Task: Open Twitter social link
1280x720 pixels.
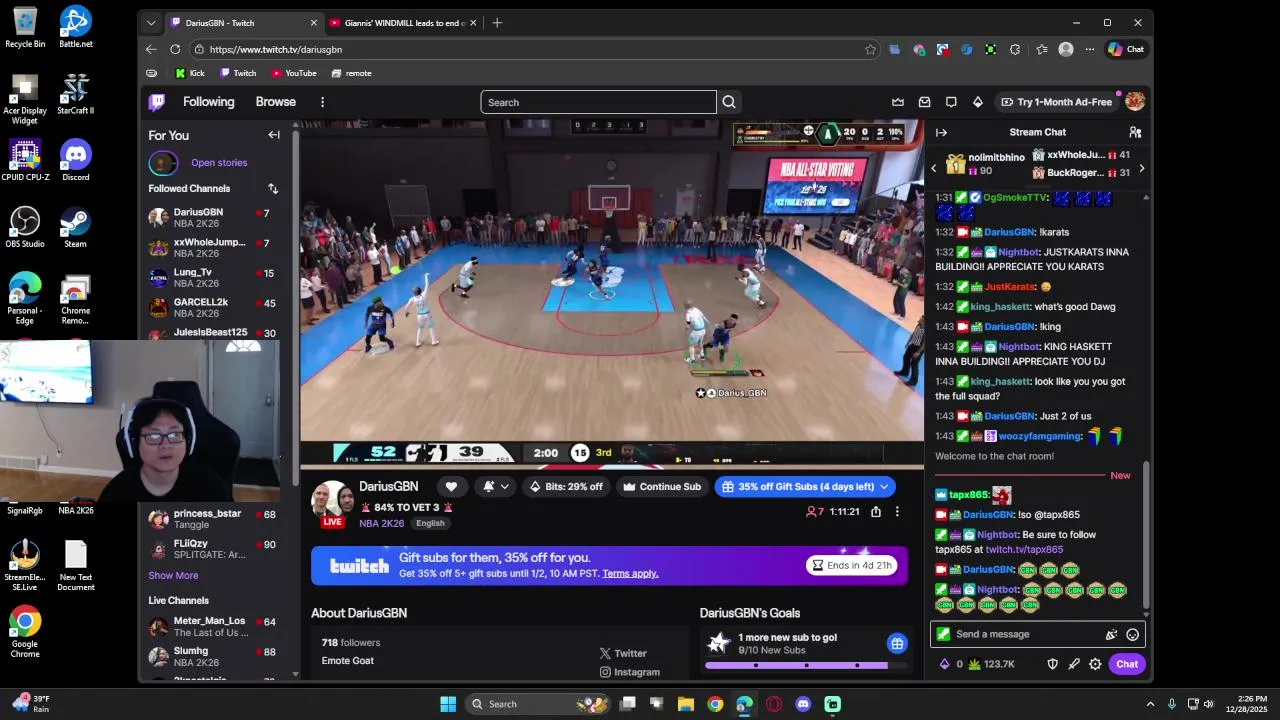Action: [x=623, y=654]
